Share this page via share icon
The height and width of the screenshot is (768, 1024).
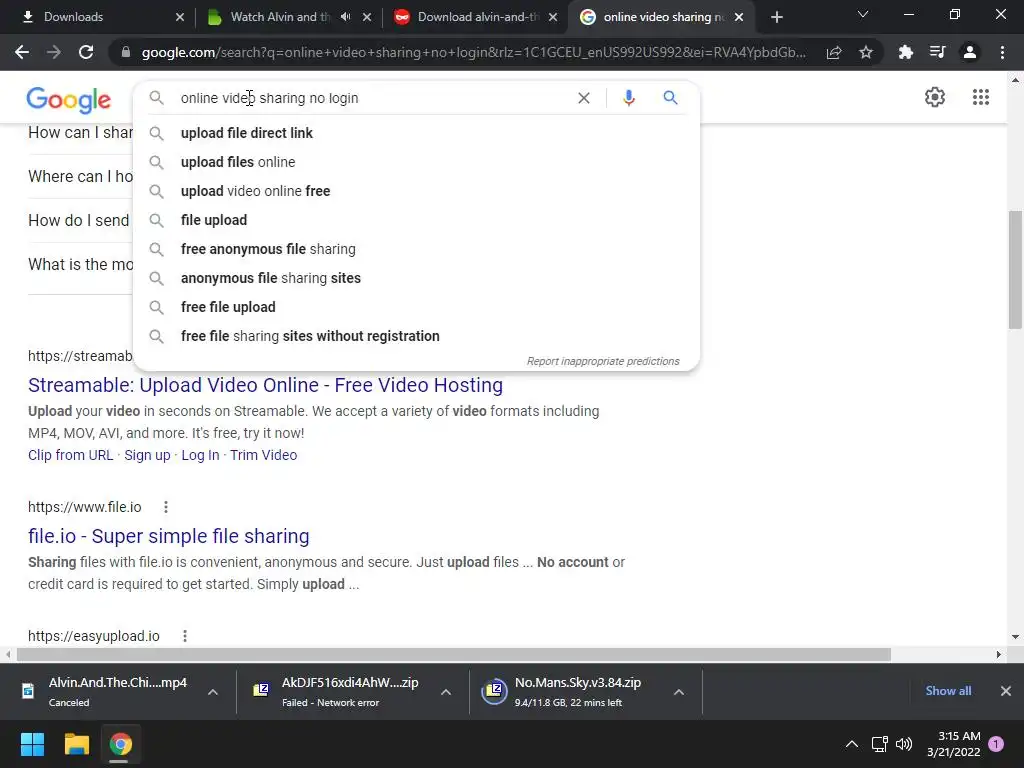point(834,52)
